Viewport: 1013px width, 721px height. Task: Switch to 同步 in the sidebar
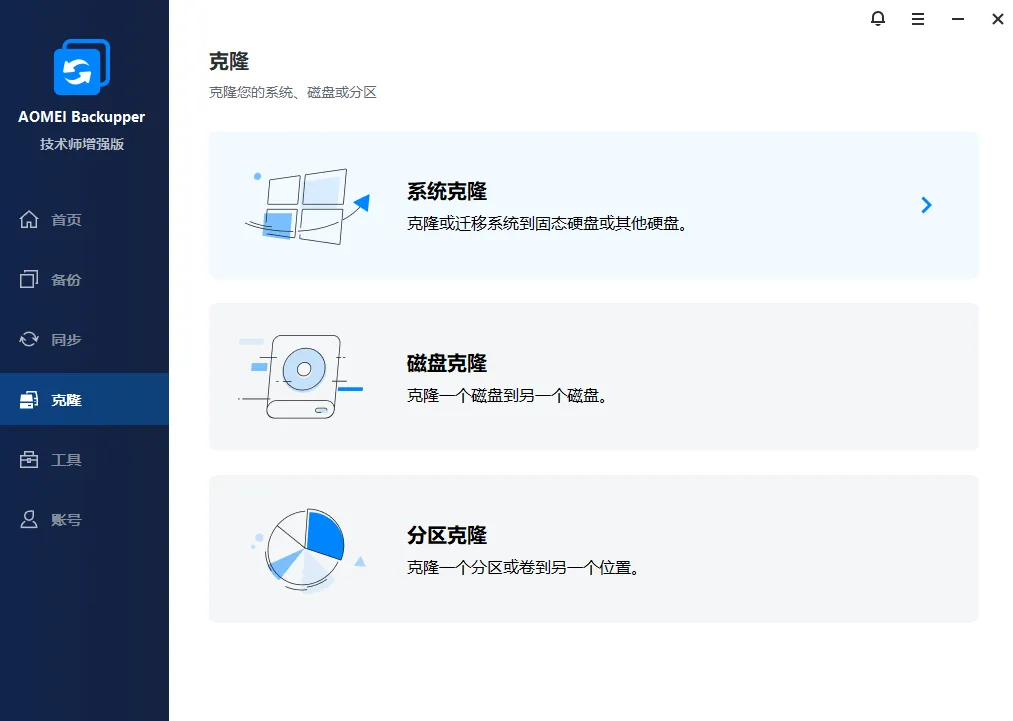[66, 340]
